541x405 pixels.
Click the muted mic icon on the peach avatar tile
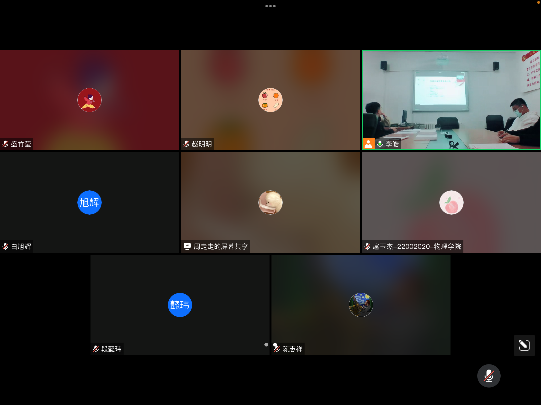coord(367,246)
